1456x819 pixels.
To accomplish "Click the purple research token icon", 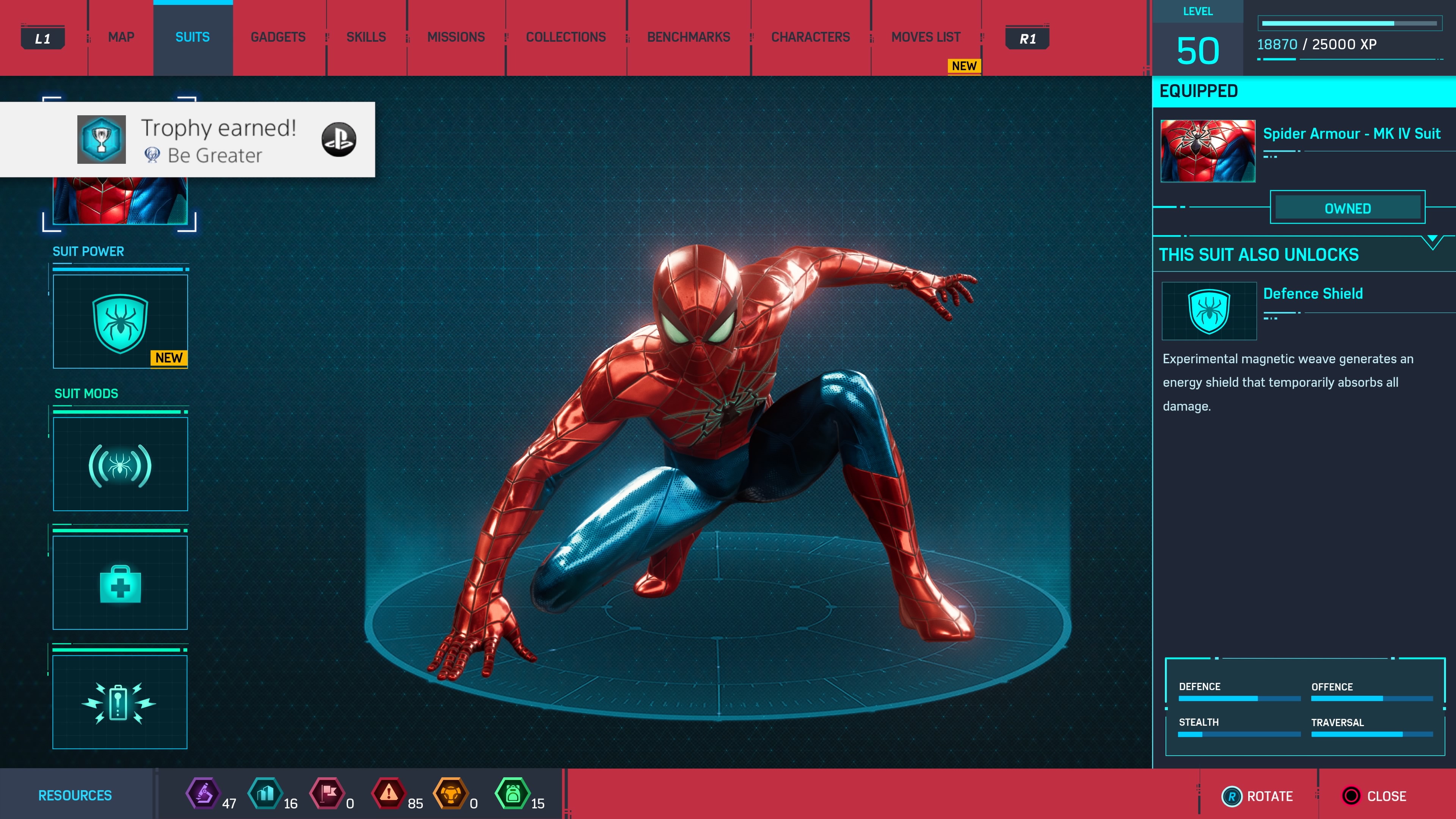I will click(203, 794).
